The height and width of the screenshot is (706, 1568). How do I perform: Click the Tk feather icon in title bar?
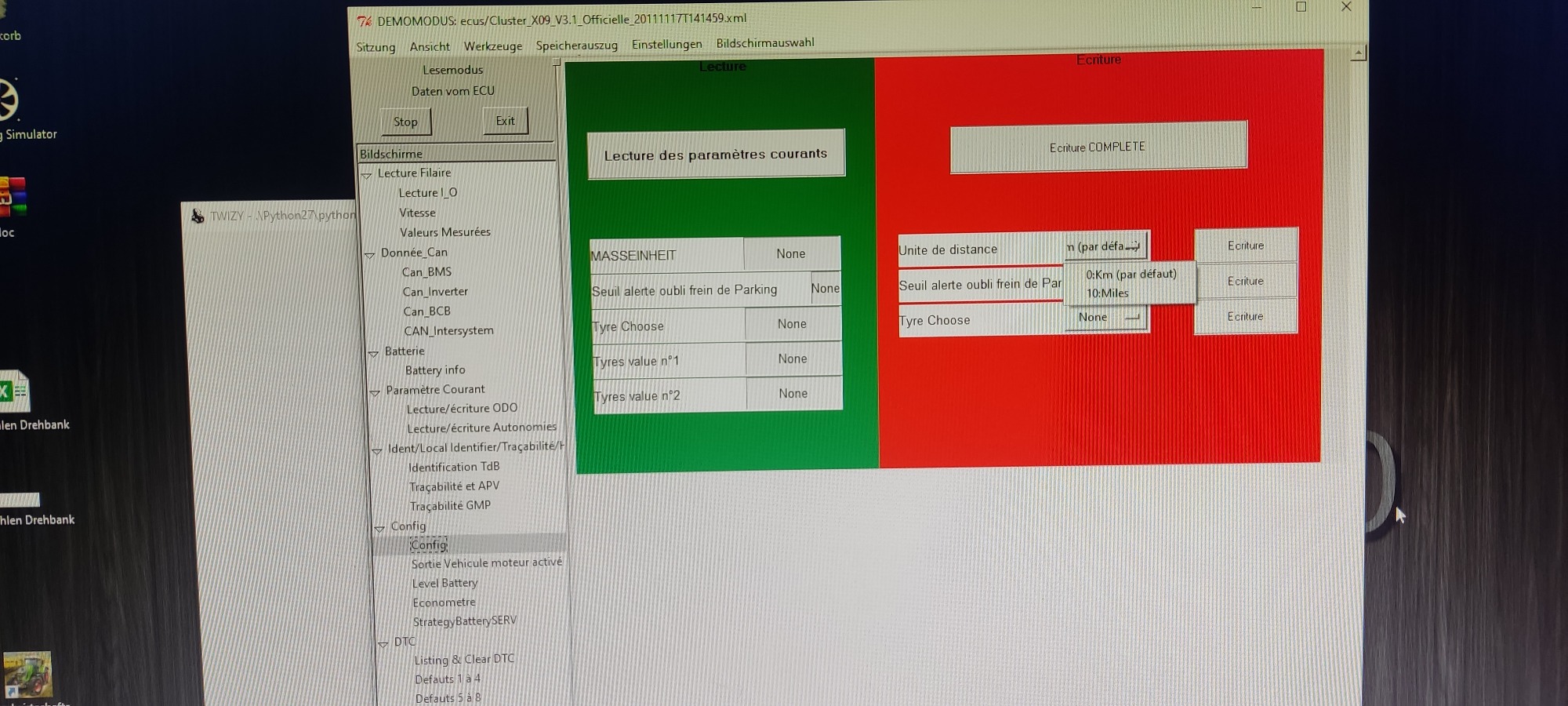tap(364, 21)
